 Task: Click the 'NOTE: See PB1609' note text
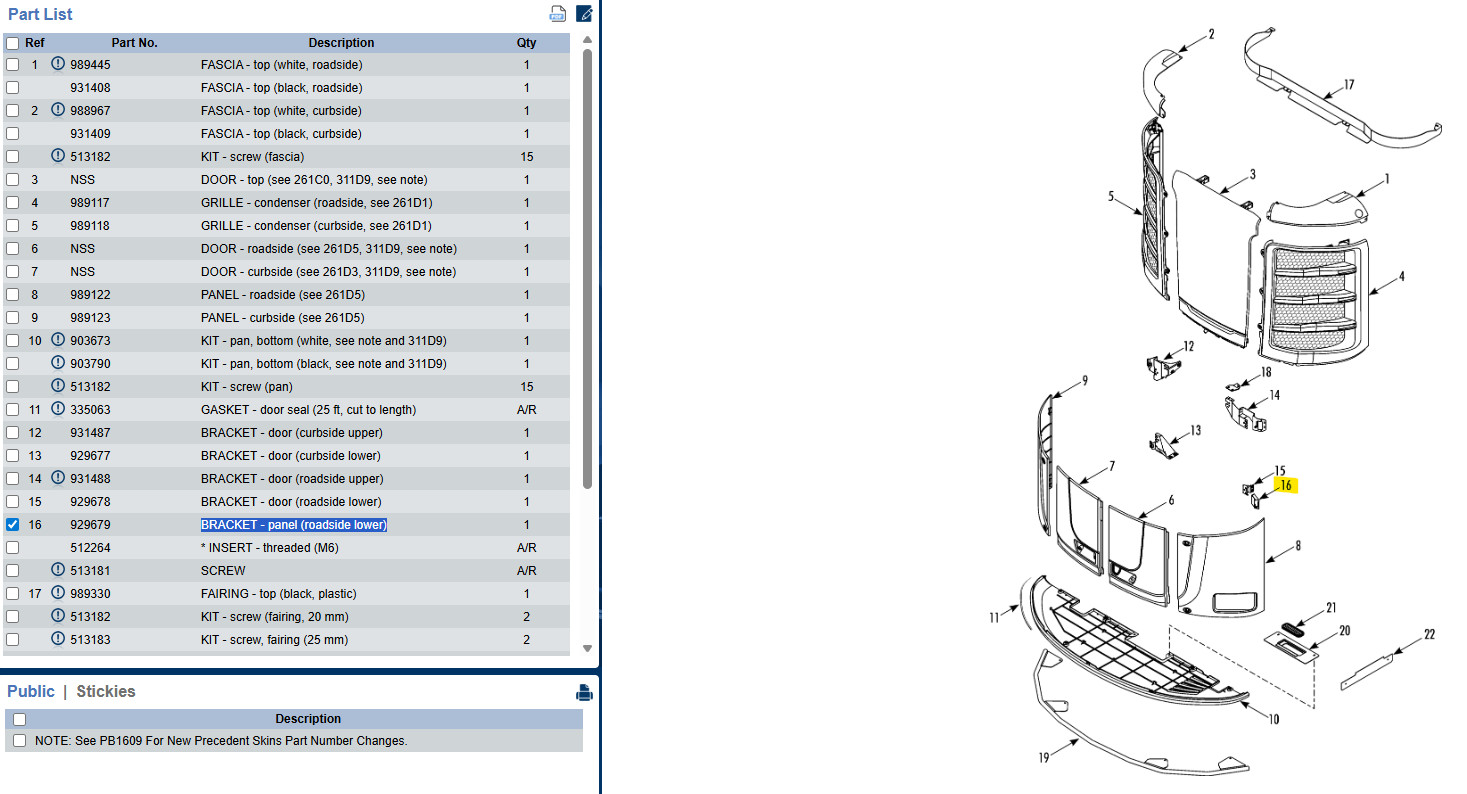(221, 741)
